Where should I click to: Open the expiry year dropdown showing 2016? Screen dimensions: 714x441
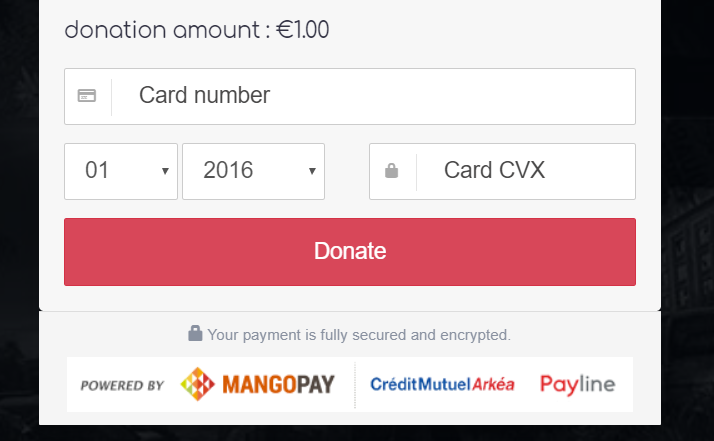click(253, 171)
